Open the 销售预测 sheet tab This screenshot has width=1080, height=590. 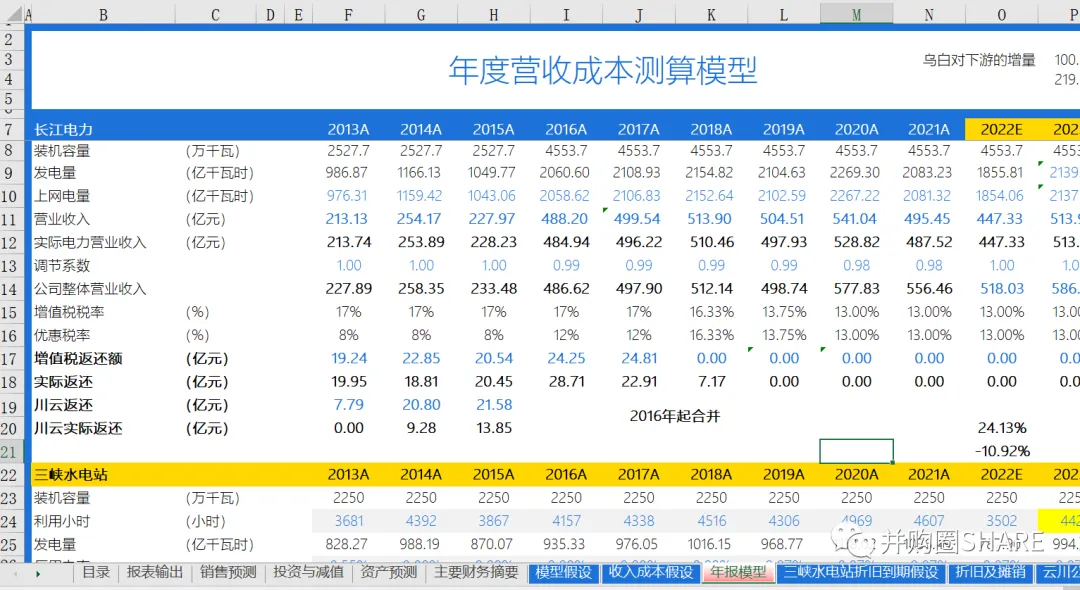click(x=228, y=572)
